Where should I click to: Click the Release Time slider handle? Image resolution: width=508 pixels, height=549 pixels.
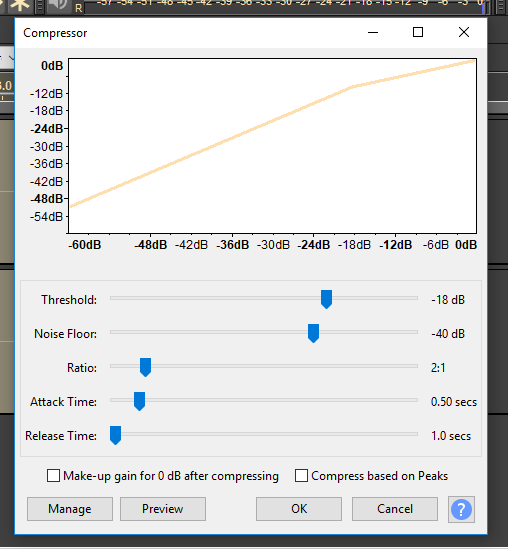[x=116, y=435]
